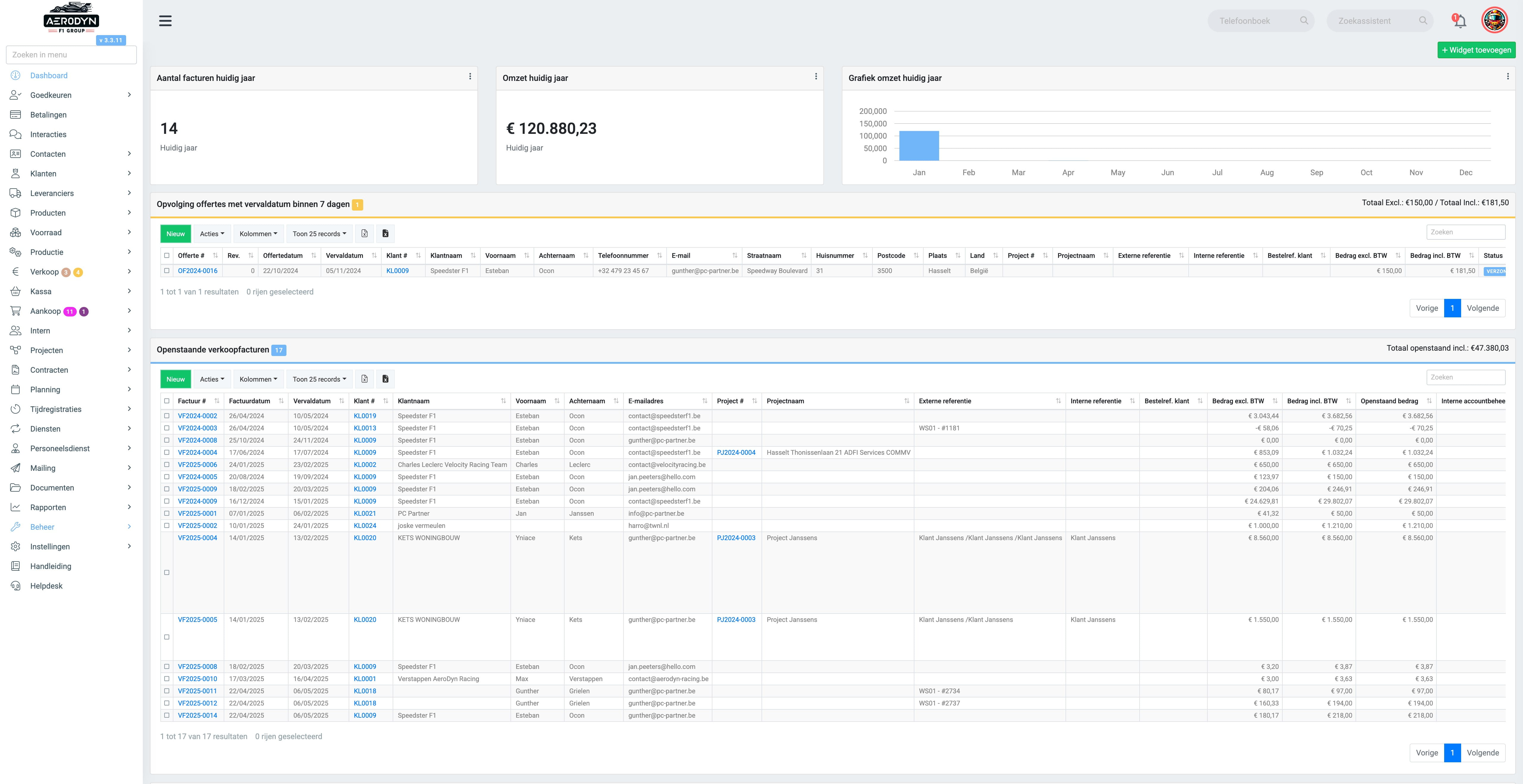Image resolution: width=1523 pixels, height=784 pixels.
Task: Open Betalingen in the sidebar
Action: pyautogui.click(x=71, y=115)
